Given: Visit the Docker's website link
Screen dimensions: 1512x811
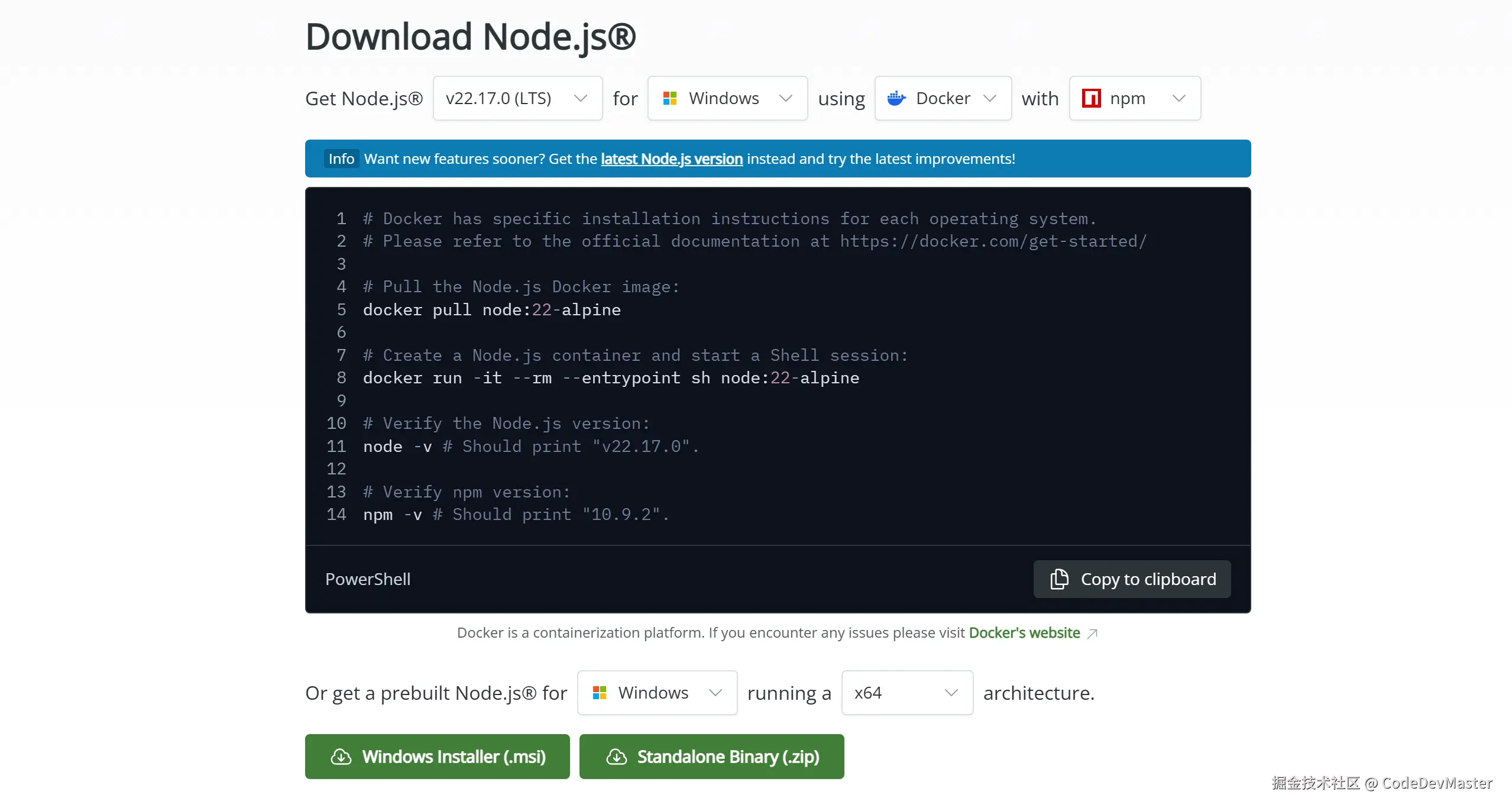Looking at the screenshot, I should point(1024,633).
